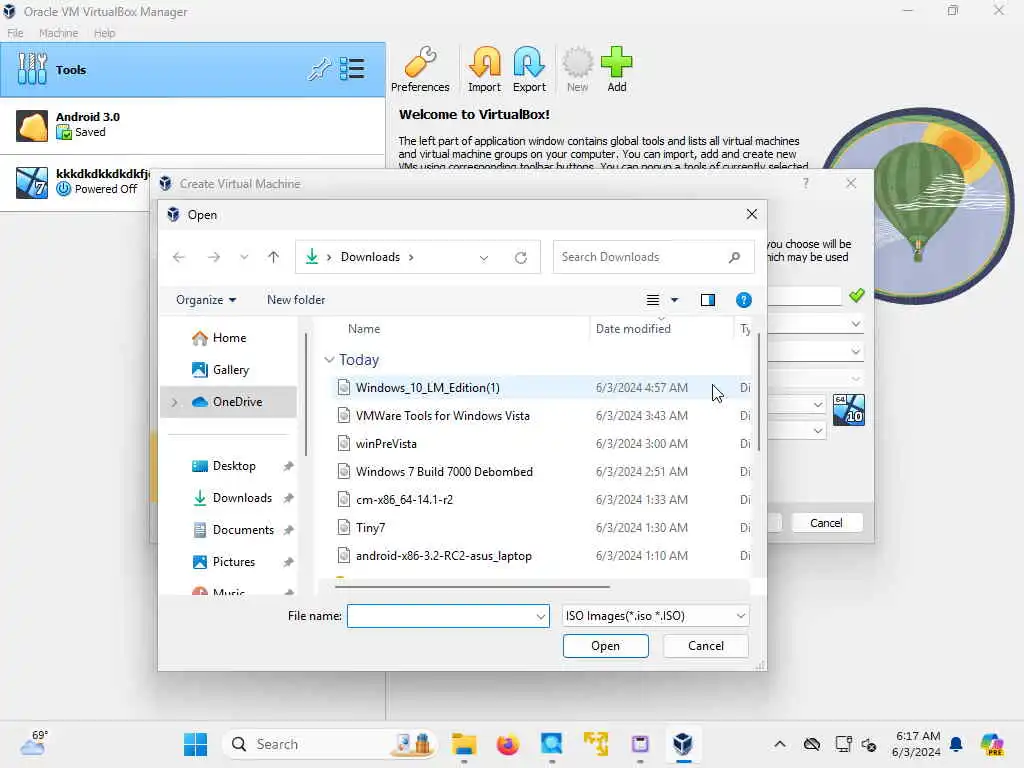Click taskbar Search box
The height and width of the screenshot is (768, 1024).
(x=330, y=744)
